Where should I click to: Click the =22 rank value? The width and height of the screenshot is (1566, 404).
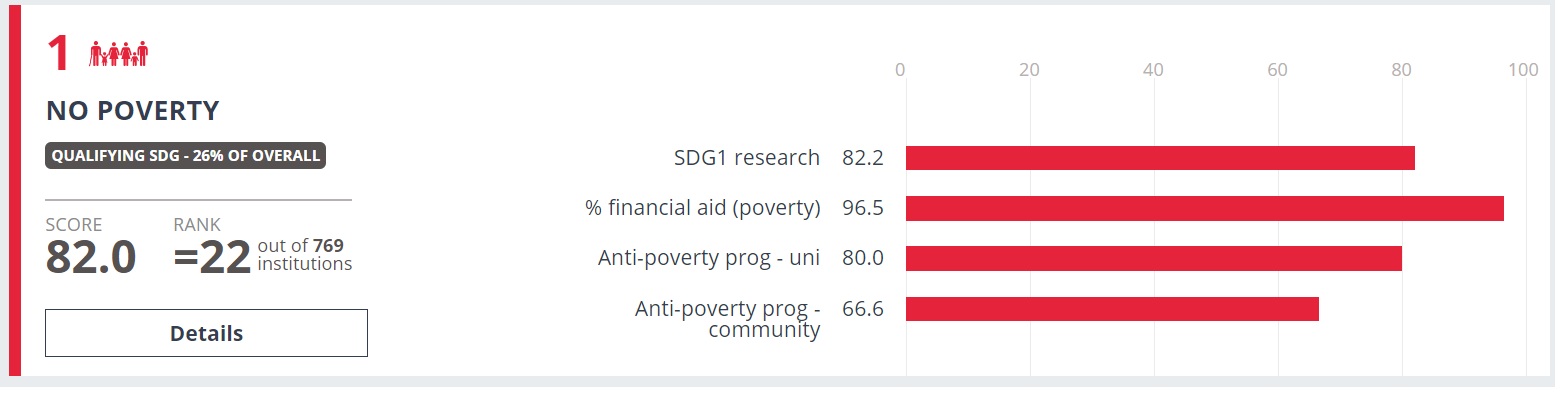coord(211,258)
